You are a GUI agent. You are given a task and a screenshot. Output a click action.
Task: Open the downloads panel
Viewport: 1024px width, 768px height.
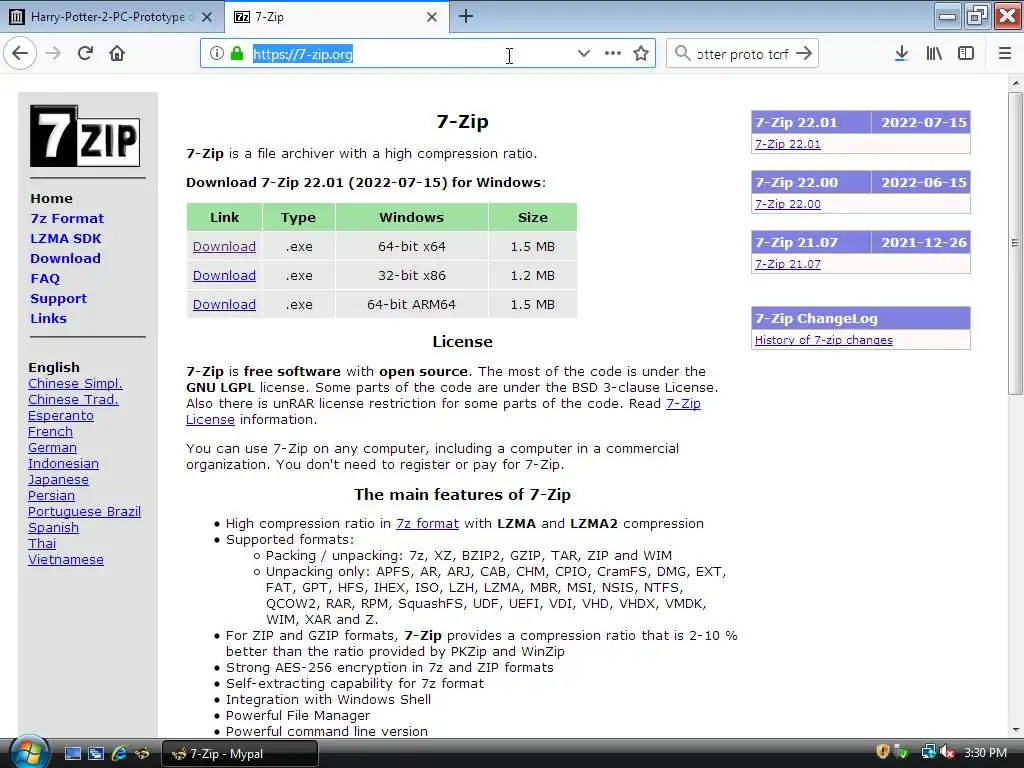[x=901, y=54]
